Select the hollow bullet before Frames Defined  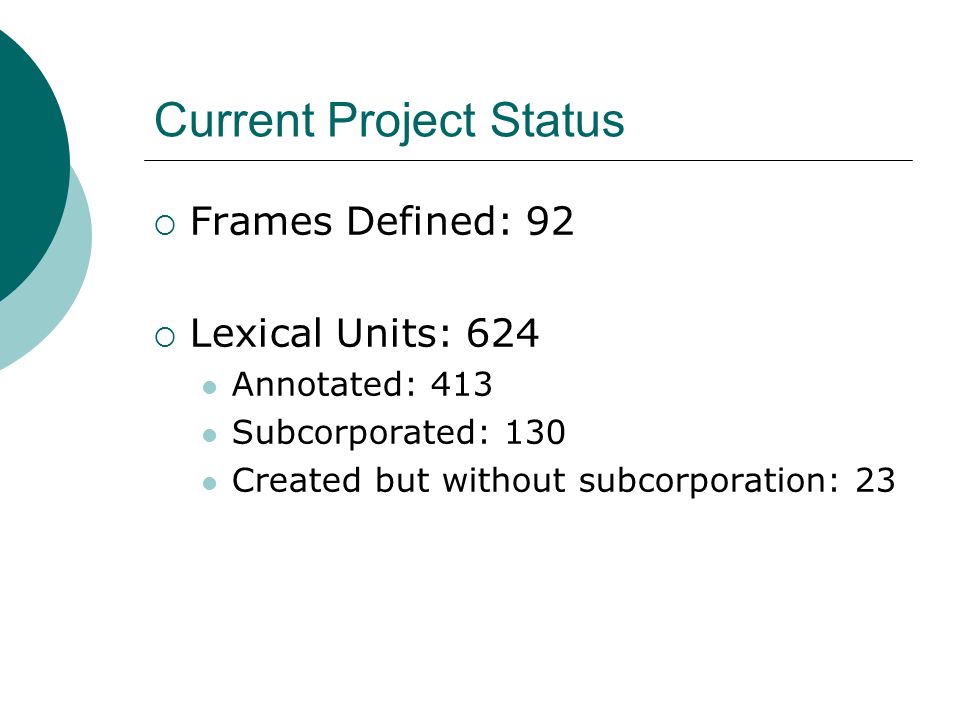(x=165, y=225)
